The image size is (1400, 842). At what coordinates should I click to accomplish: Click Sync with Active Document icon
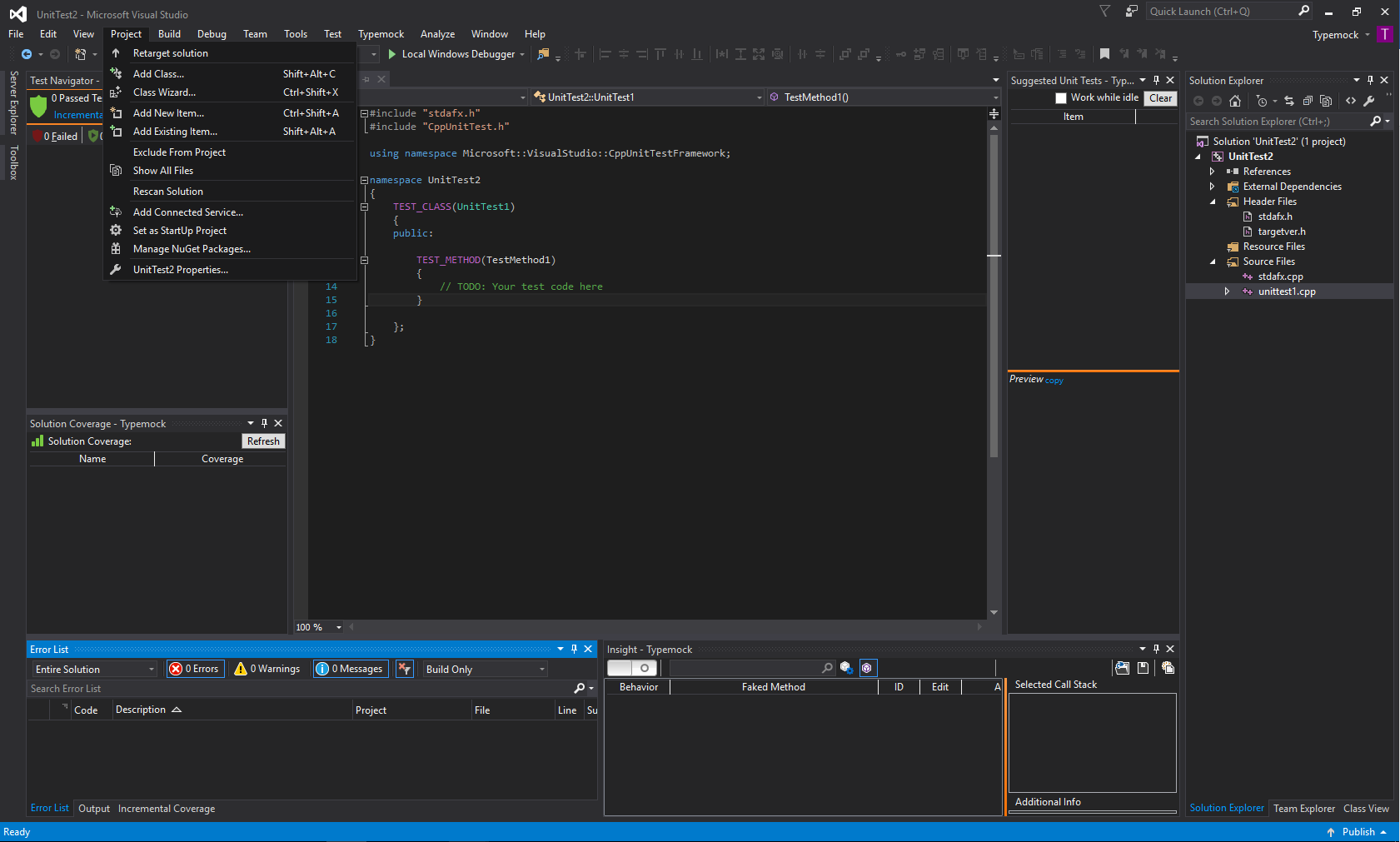1289,101
